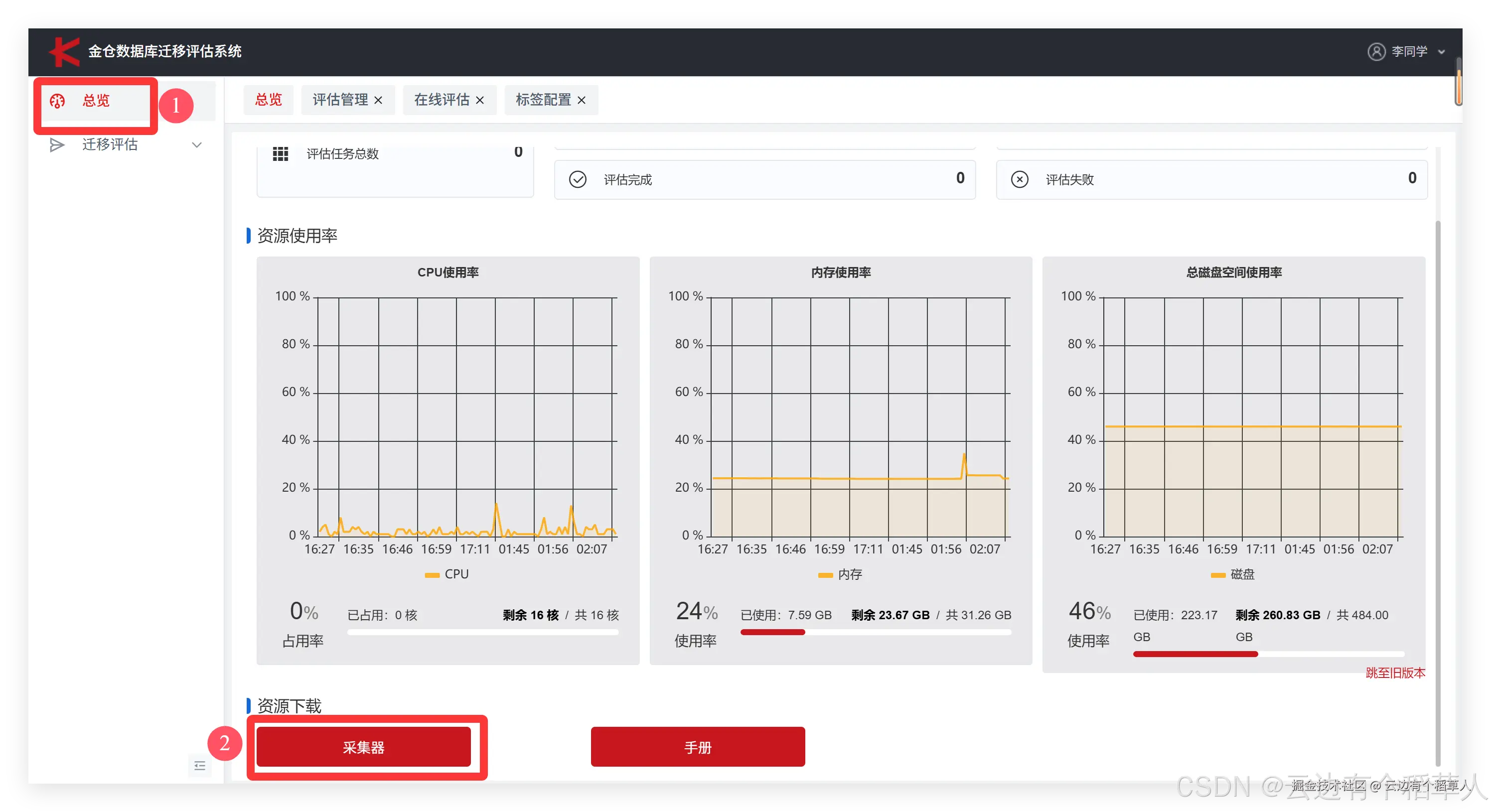The width and height of the screenshot is (1491, 812).
Task: Click the memory usage progress bar
Action: click(875, 632)
